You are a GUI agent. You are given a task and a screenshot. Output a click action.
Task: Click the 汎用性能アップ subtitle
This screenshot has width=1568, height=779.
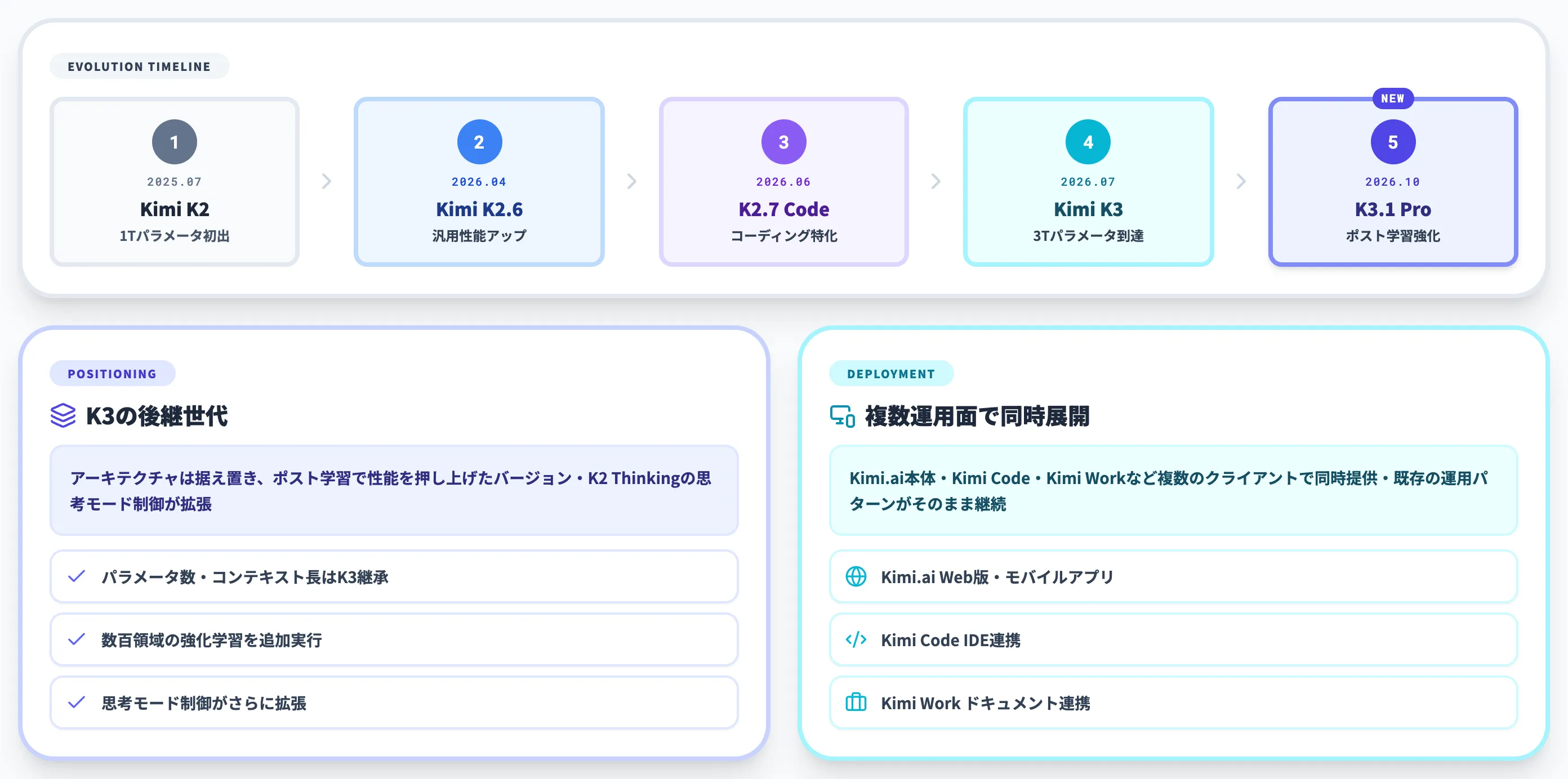(x=480, y=236)
